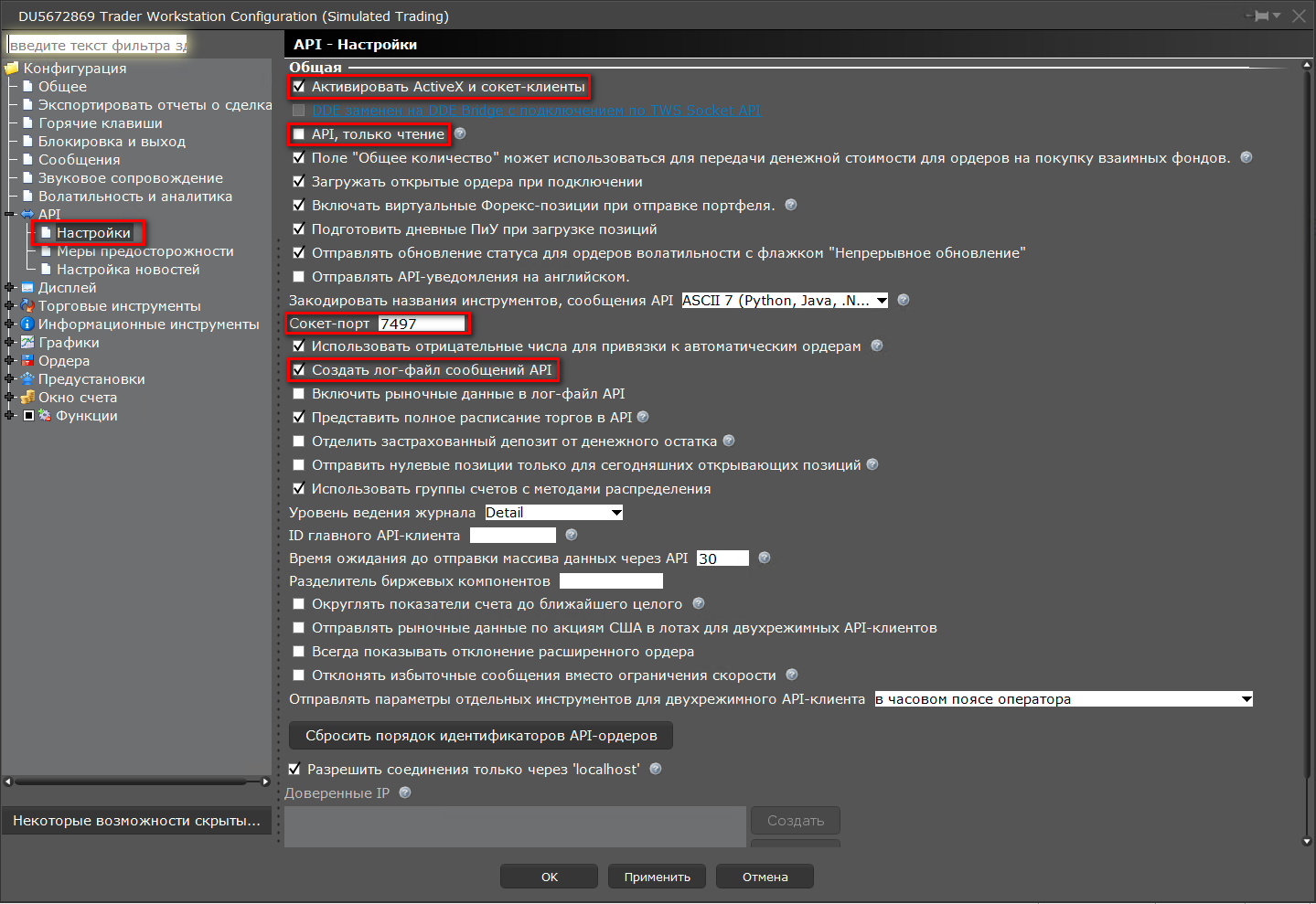
Task: Open help for negative numbers auto-order binding
Action: point(877,346)
